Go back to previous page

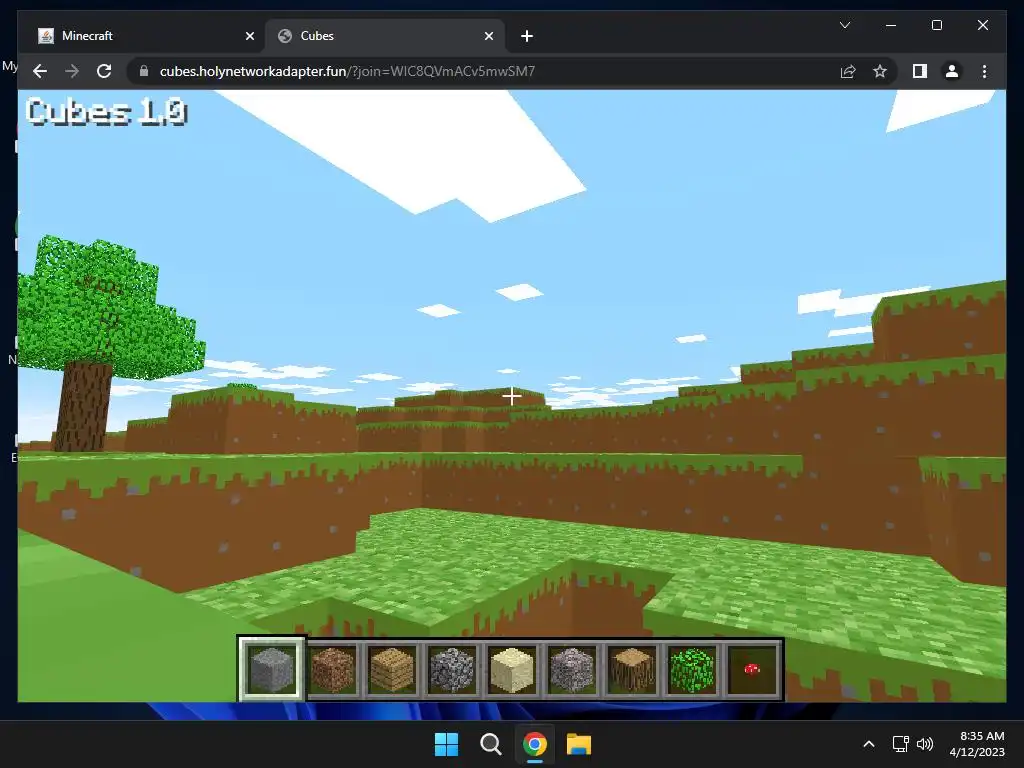[40, 71]
